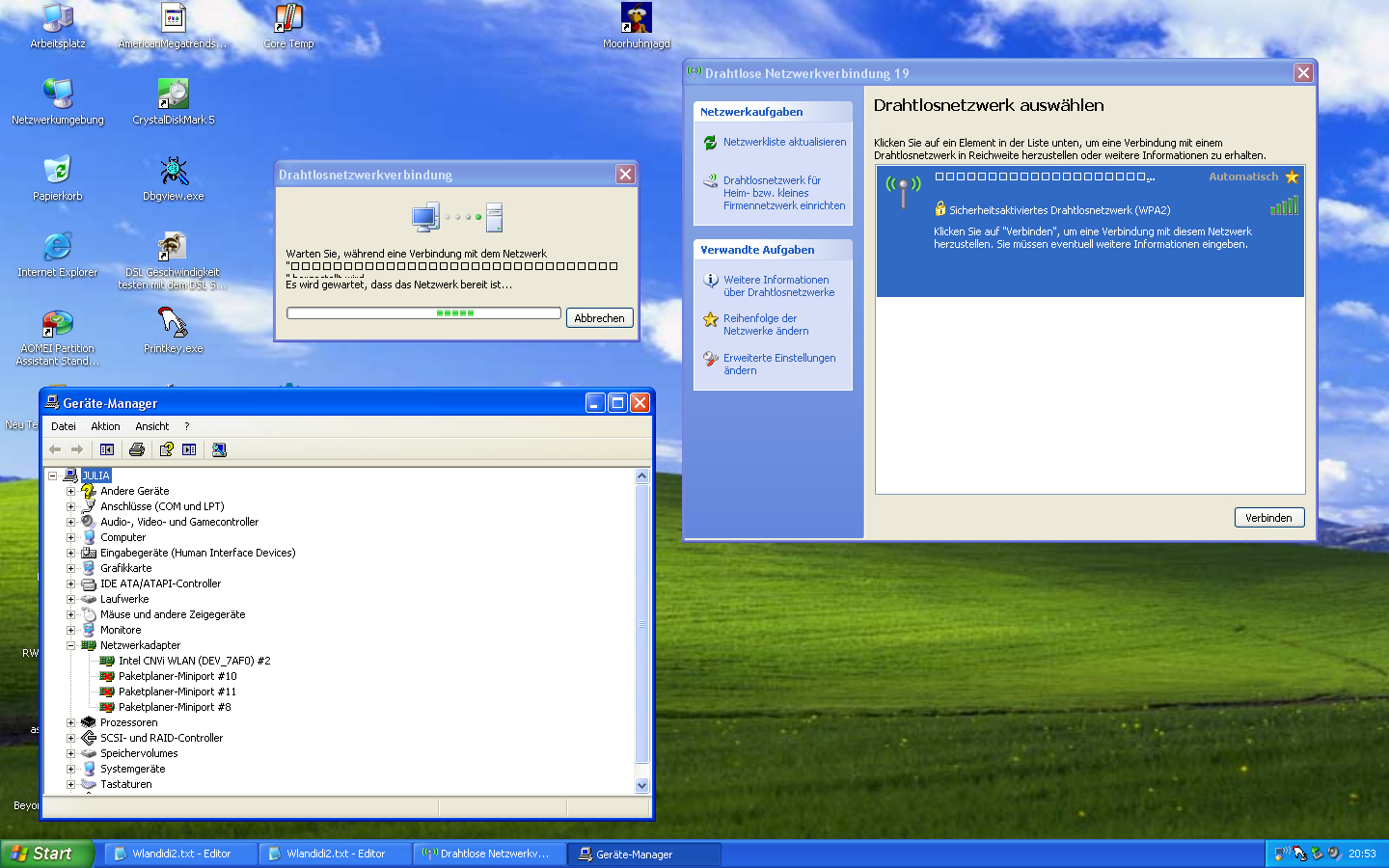1389x868 pixels.
Task: Expand the Audio-, Video- und Gamecontroller node
Action: [70, 522]
